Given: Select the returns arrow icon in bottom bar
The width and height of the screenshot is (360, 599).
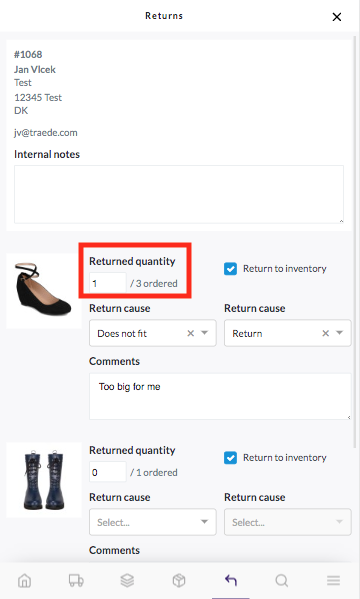Looking at the screenshot, I should [230, 581].
